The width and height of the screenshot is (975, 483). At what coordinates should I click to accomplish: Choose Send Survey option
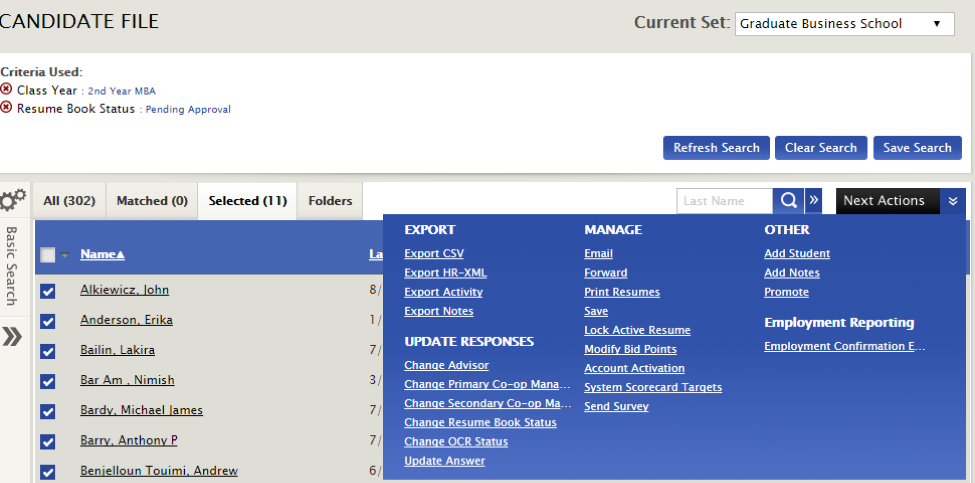point(617,407)
